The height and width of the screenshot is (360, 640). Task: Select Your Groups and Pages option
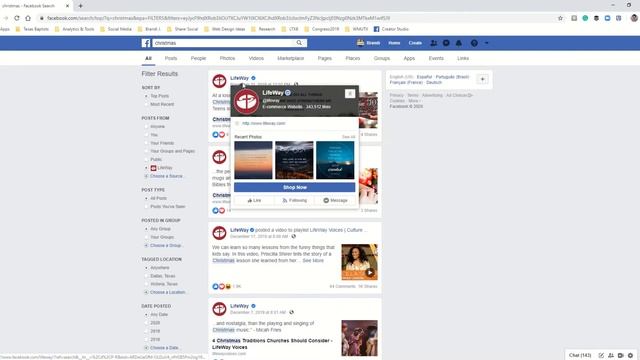tap(172, 151)
